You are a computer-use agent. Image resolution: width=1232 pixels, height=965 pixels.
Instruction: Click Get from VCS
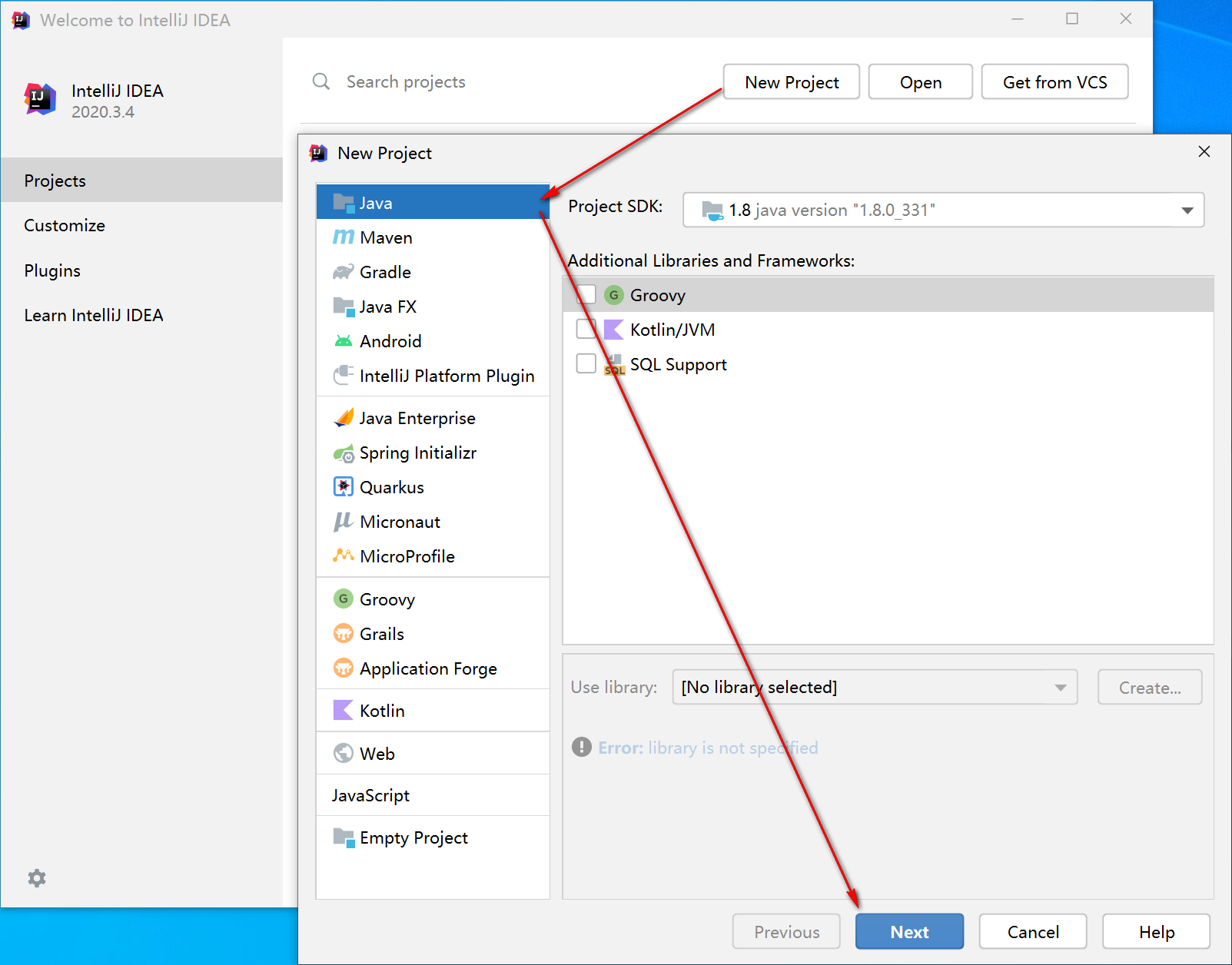1054,82
